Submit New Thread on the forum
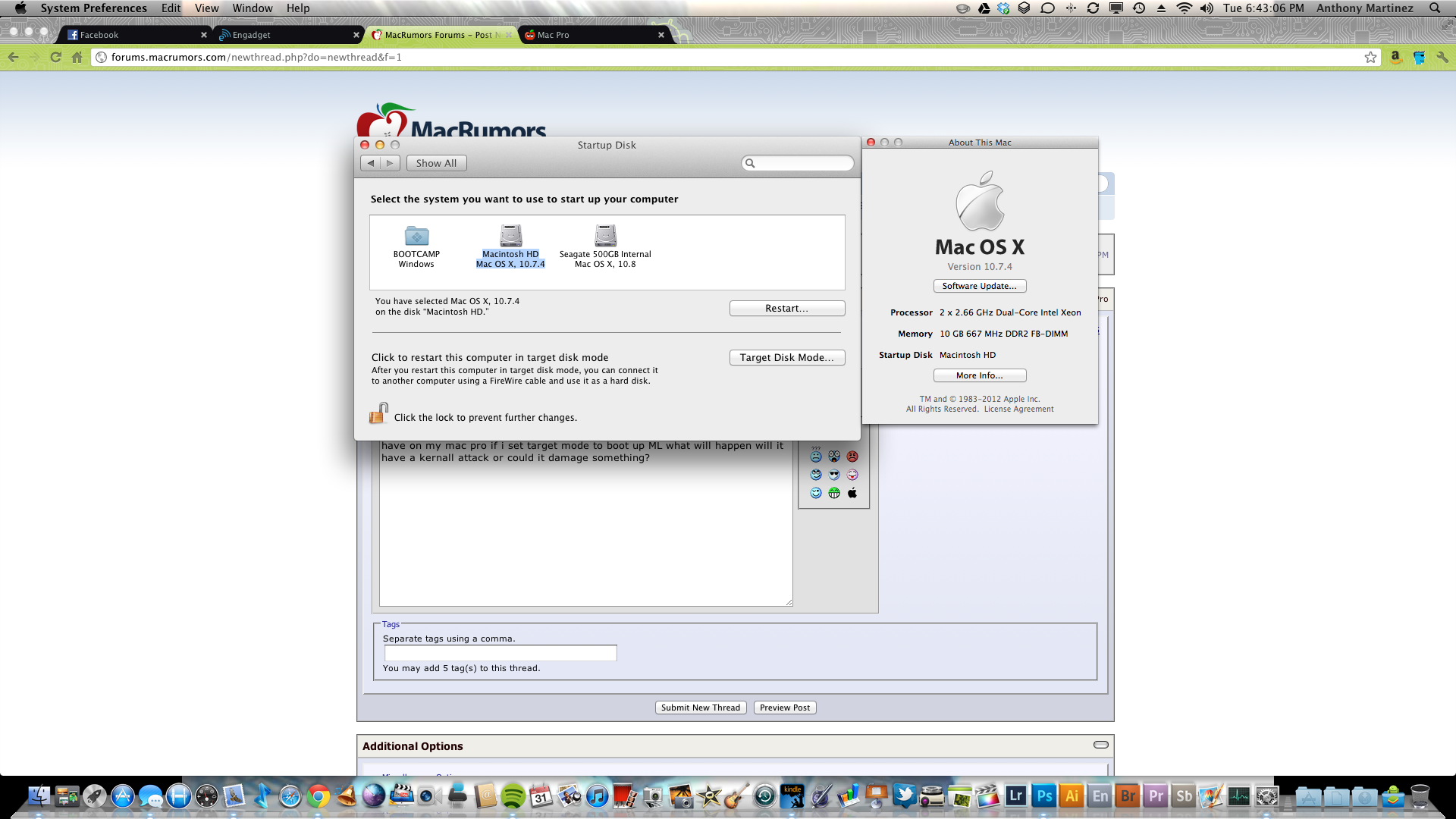This screenshot has width=1456, height=819. (701, 708)
